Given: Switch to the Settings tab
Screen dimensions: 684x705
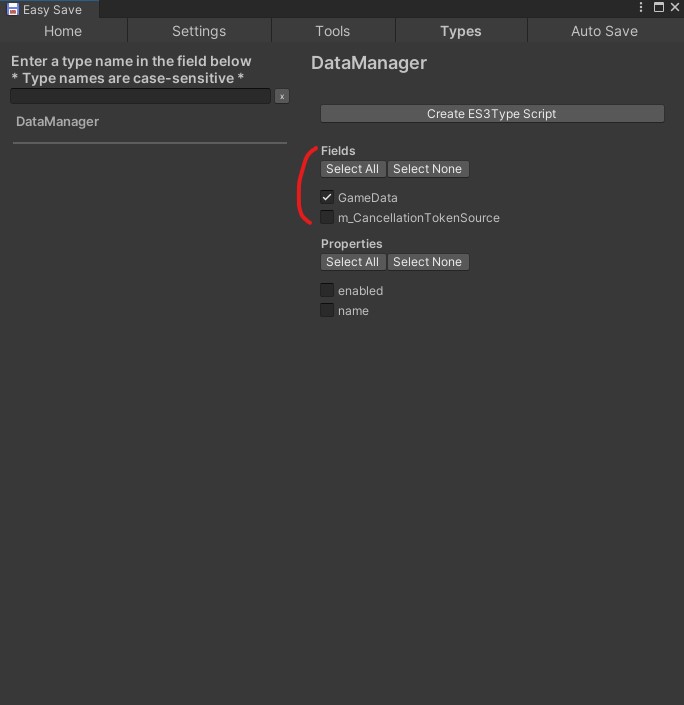Looking at the screenshot, I should (x=199, y=31).
